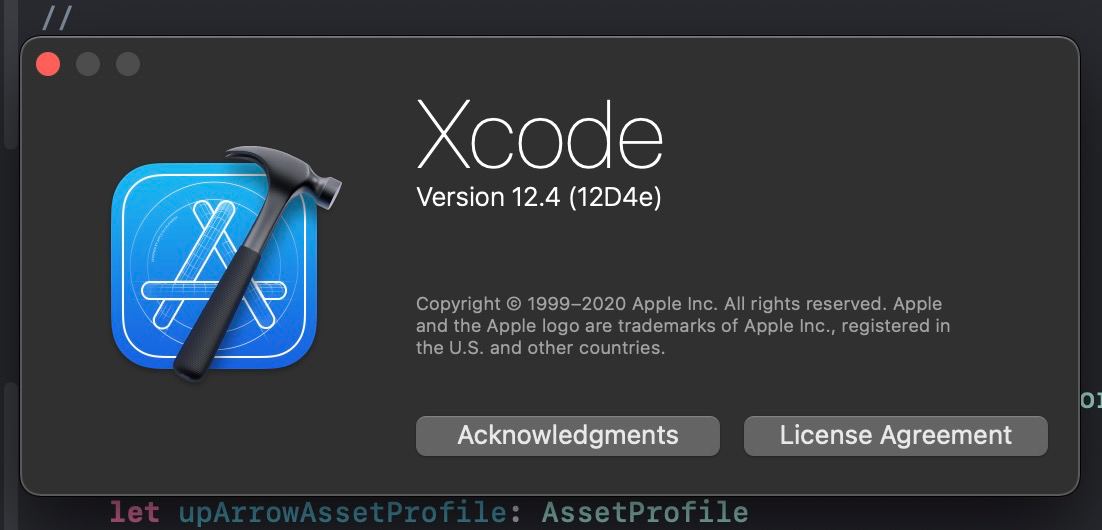
Task: Click the copyright symbol in the notice
Action: pyautogui.click(x=514, y=305)
